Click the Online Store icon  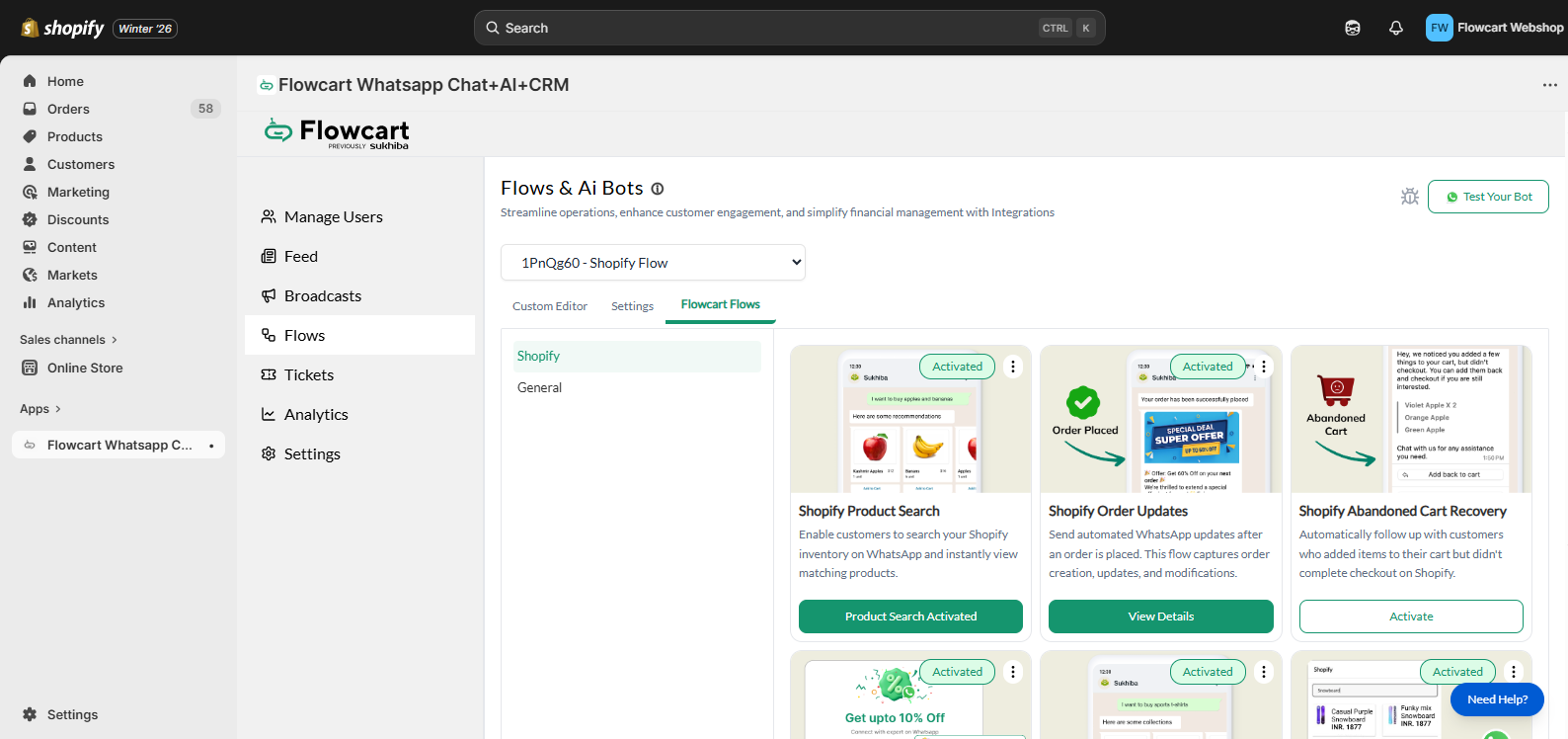pyautogui.click(x=30, y=368)
